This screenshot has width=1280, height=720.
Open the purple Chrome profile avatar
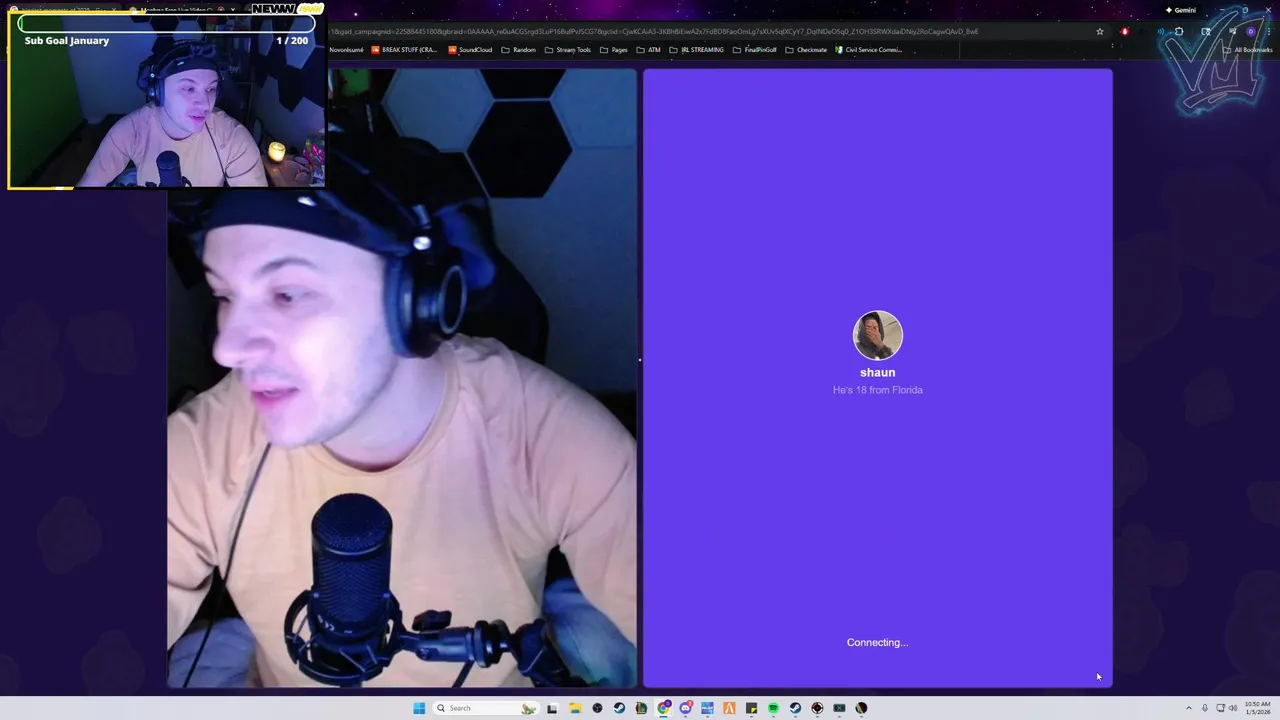pyautogui.click(x=1250, y=31)
